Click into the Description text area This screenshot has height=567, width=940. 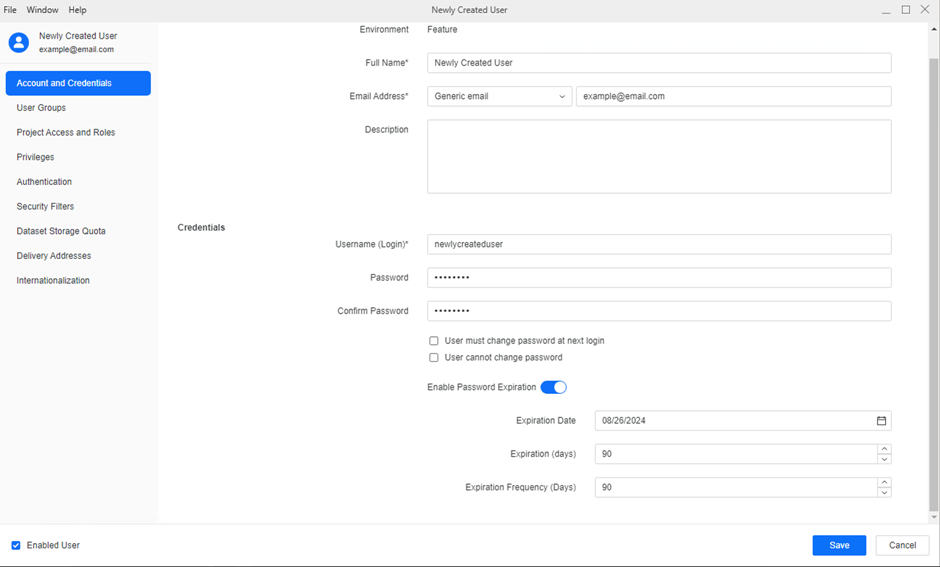658,157
